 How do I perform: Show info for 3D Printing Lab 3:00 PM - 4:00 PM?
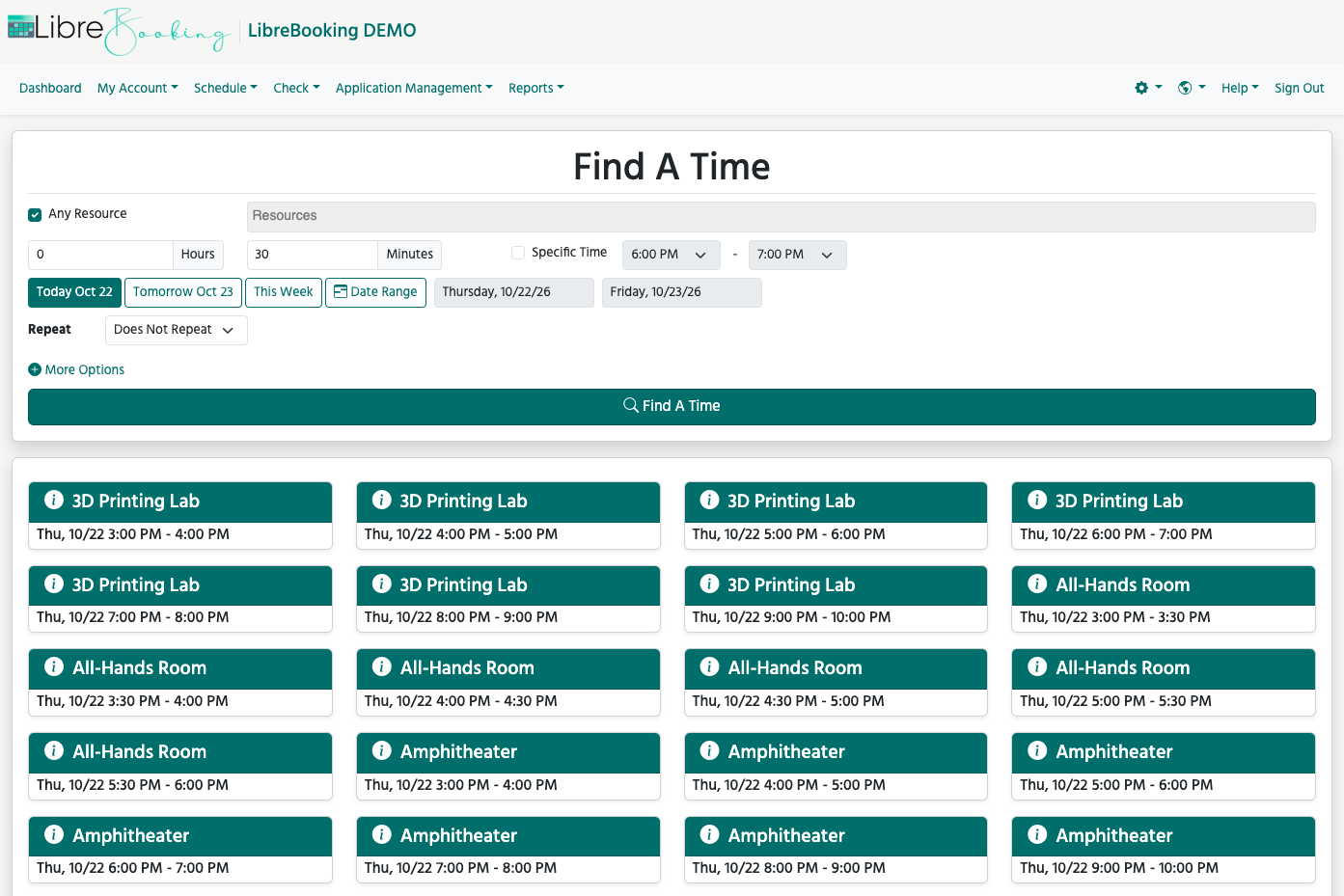54,500
